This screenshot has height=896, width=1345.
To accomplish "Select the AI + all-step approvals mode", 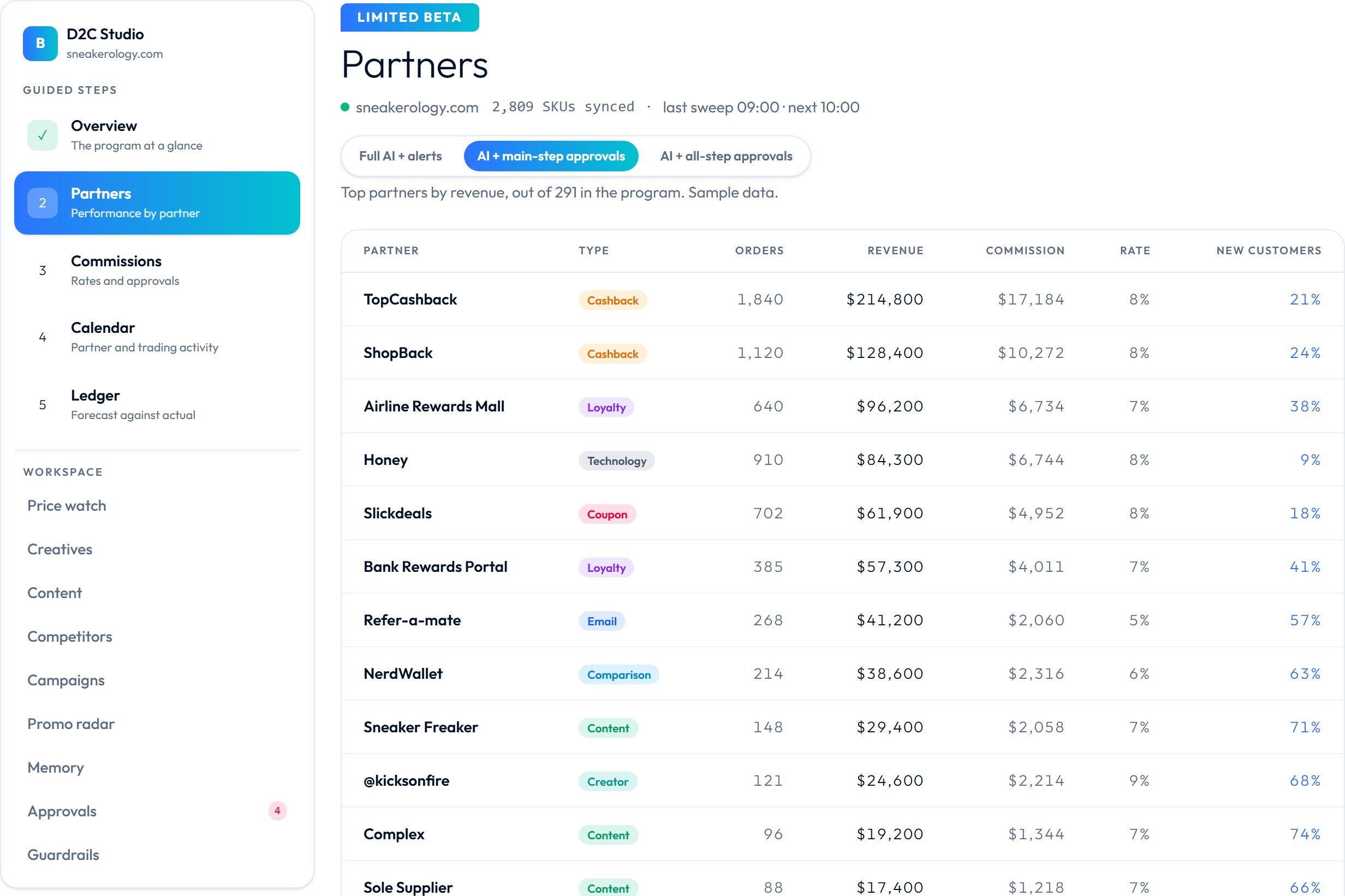I will 726,156.
